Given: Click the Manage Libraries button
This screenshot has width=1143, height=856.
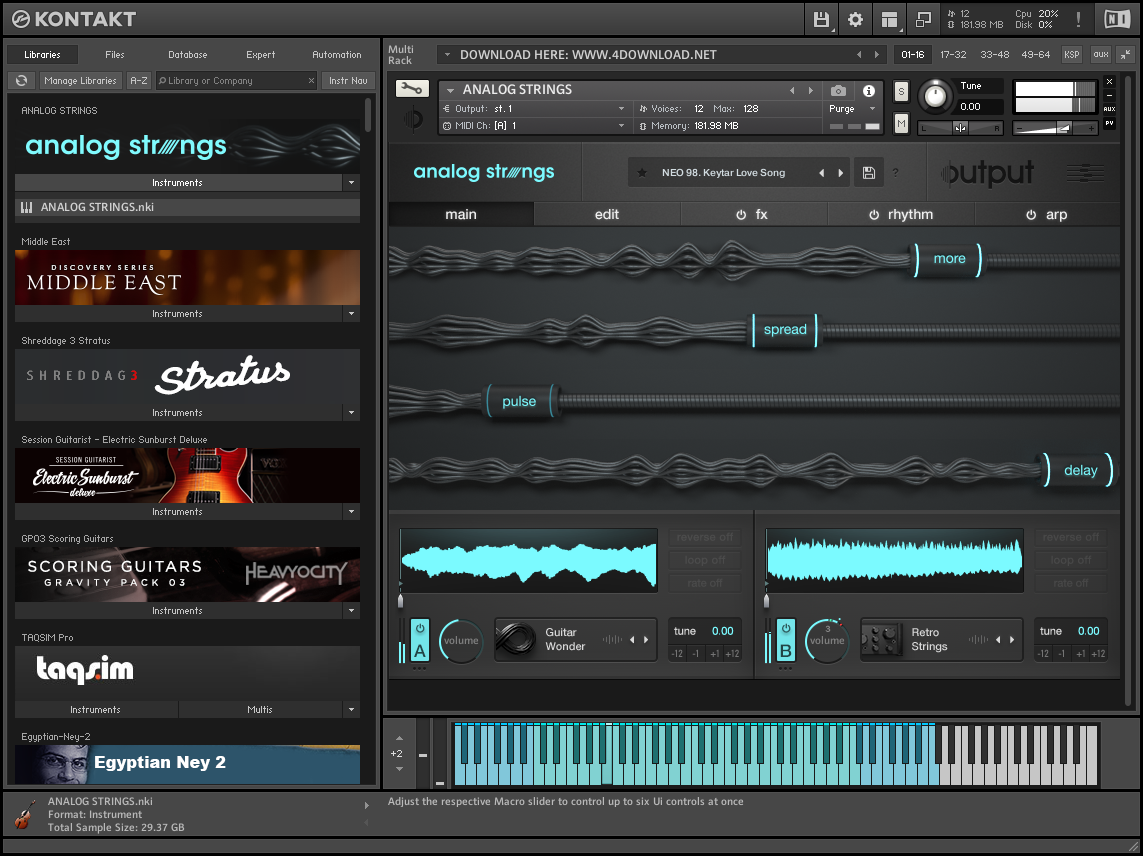Looking at the screenshot, I should pos(80,81).
